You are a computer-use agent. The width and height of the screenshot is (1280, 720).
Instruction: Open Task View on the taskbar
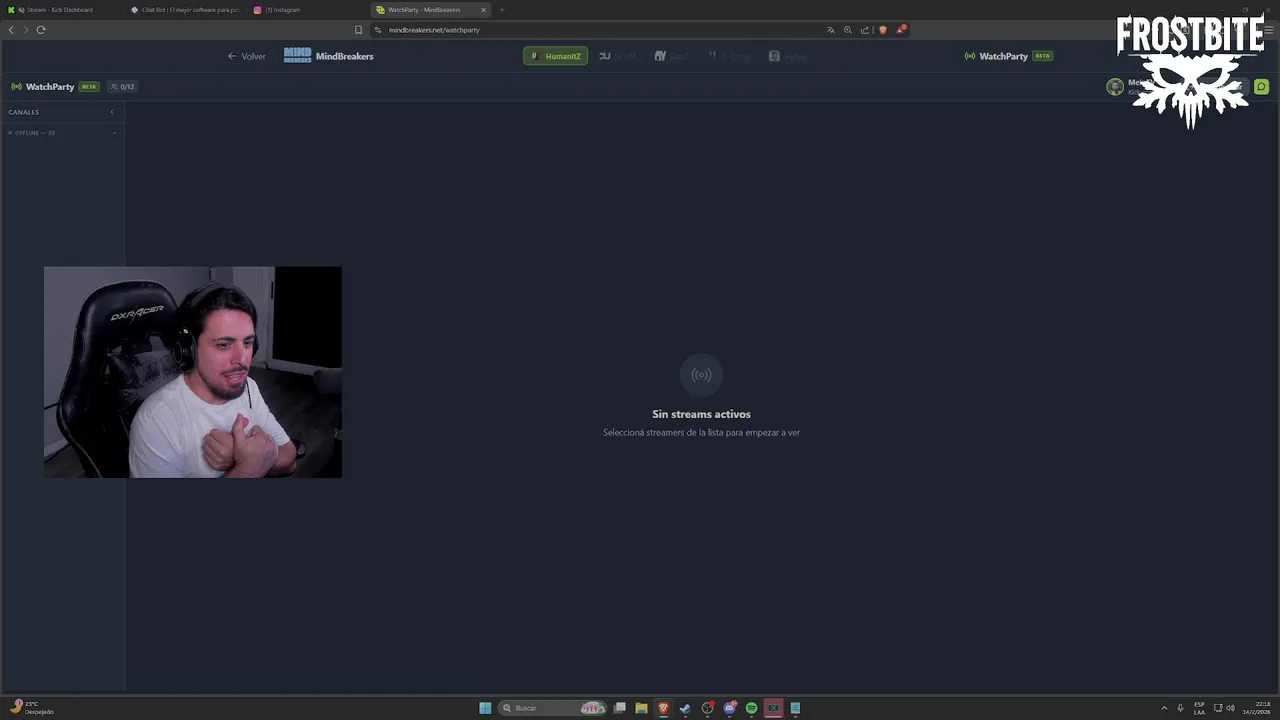point(620,708)
